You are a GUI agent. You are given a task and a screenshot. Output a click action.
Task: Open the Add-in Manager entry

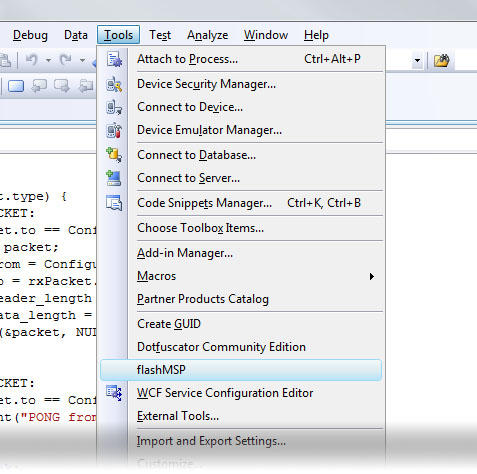[241, 253]
